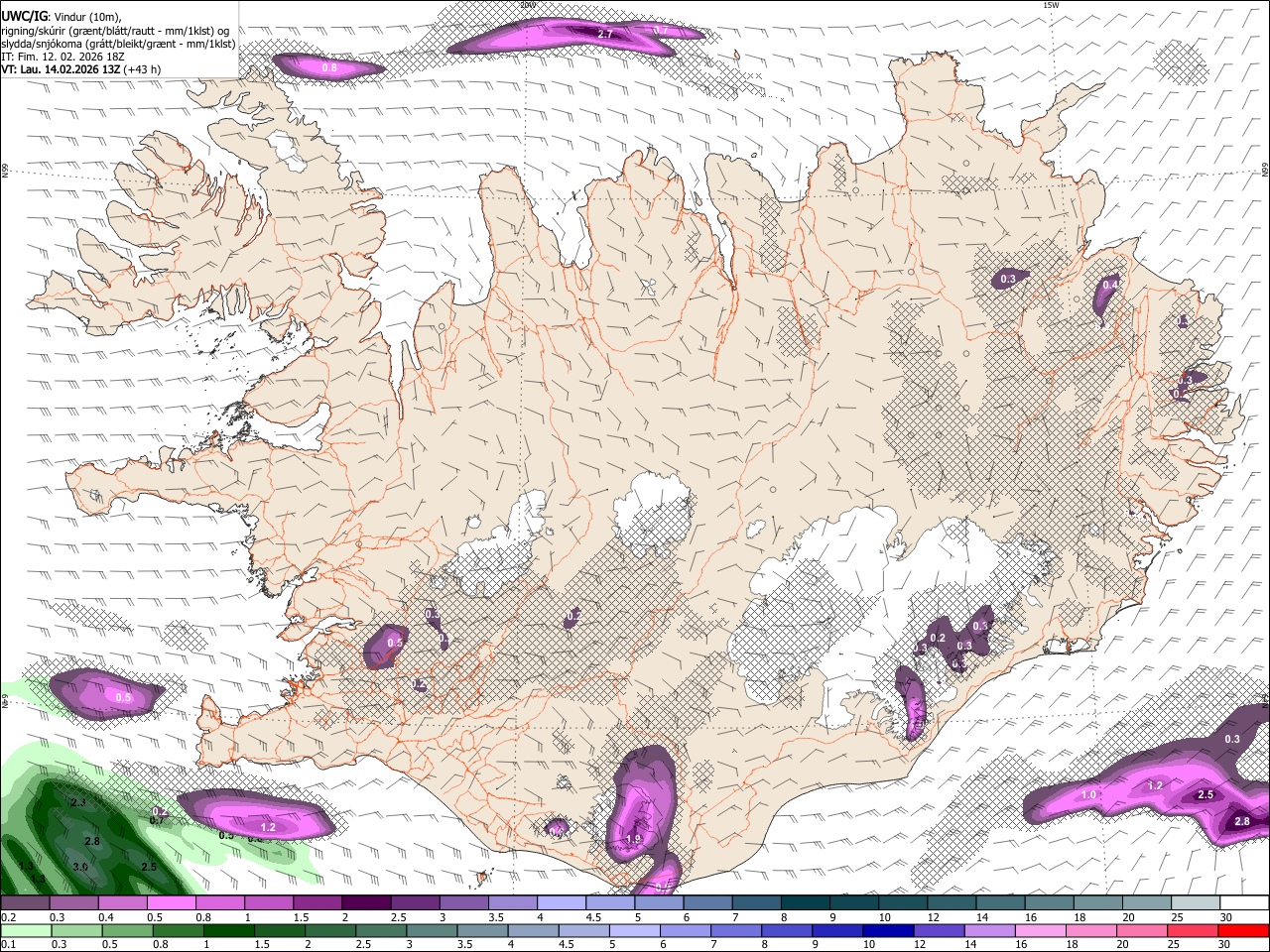Viewport: 1270px width, 952px height.
Task: Click the pale green 0.1 swatch in the rain scale
Action: (26, 930)
